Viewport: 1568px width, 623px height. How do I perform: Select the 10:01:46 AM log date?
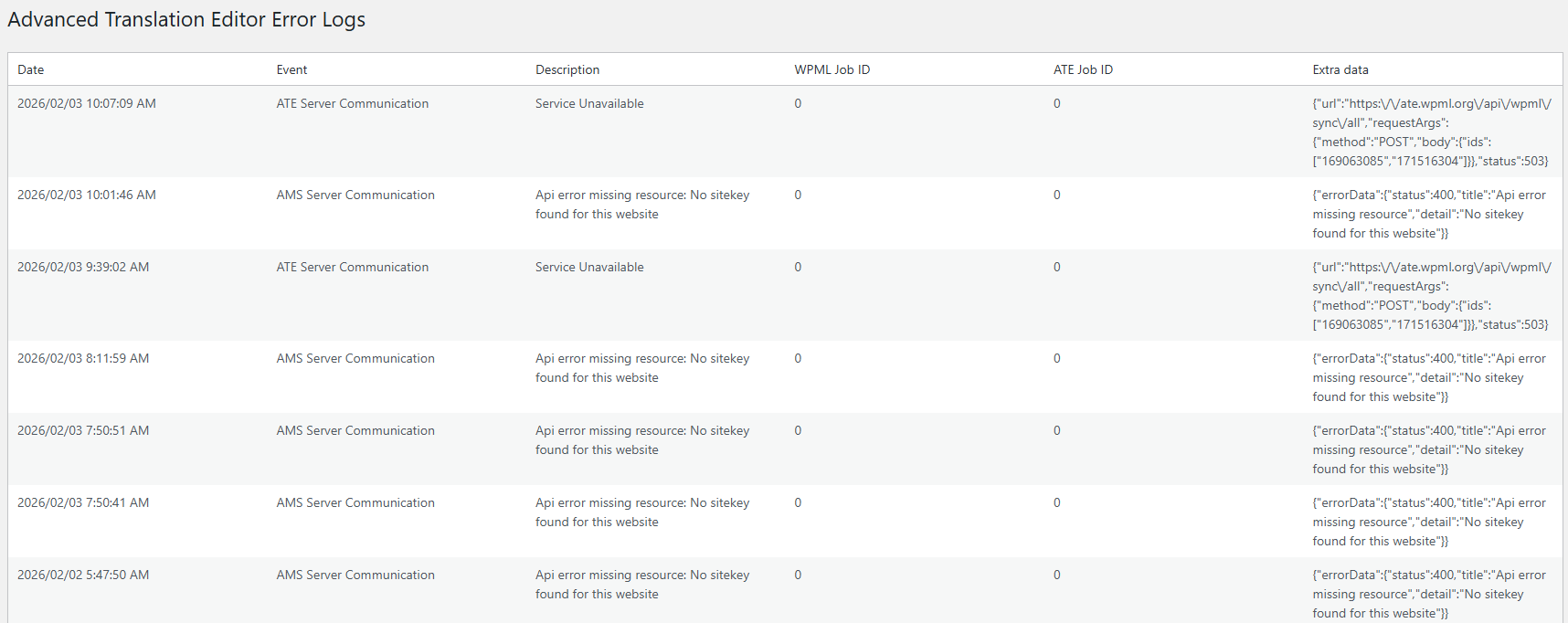(x=87, y=195)
